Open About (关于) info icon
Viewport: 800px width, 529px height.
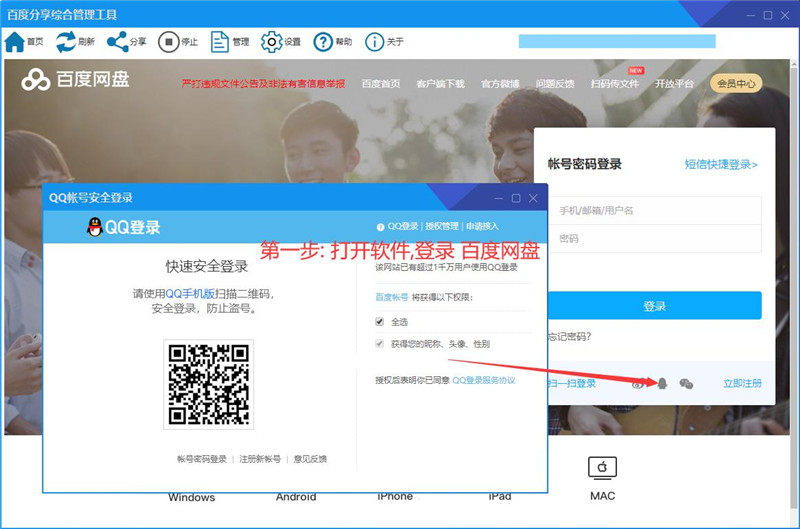(374, 42)
